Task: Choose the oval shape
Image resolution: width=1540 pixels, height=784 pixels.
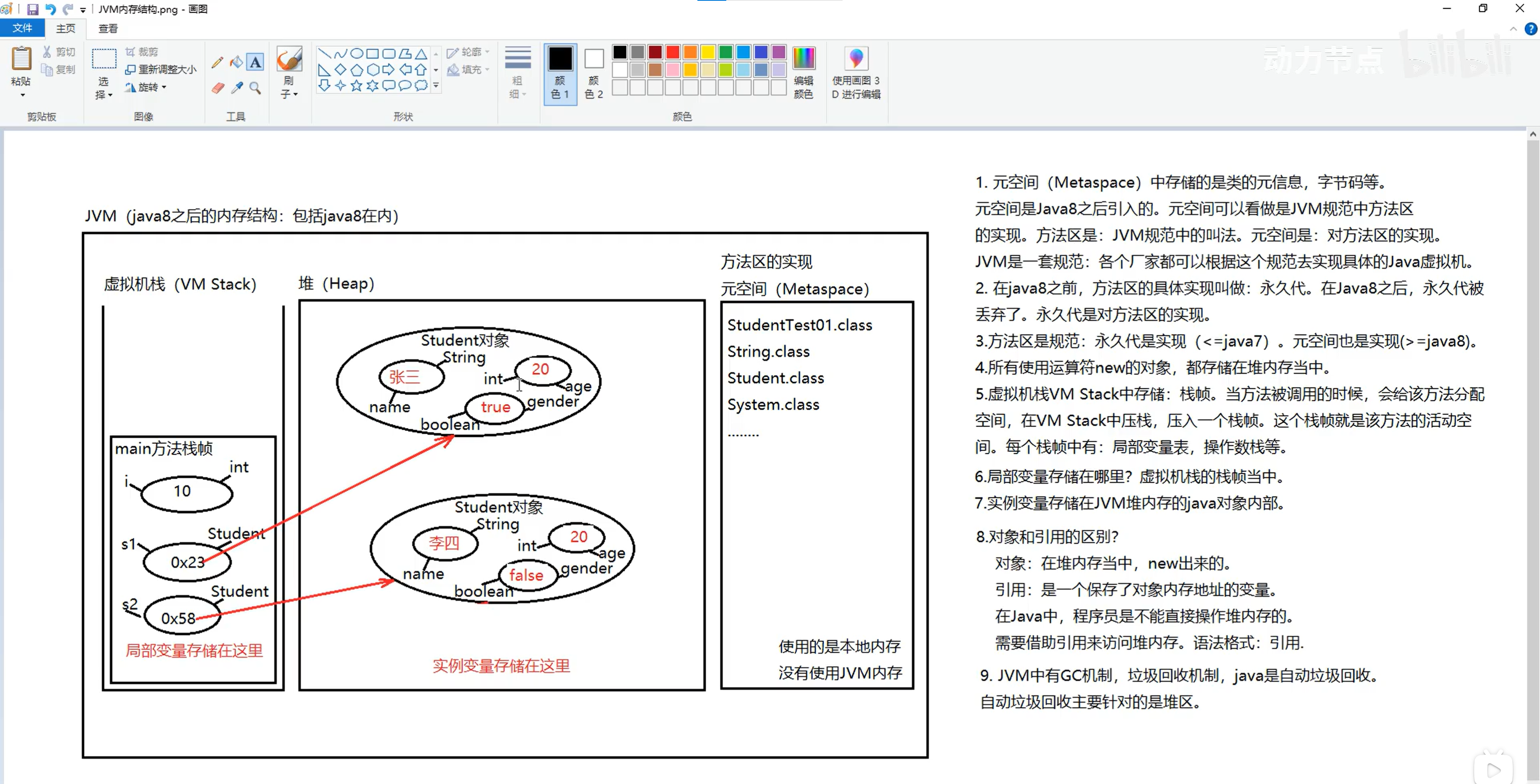Action: click(x=356, y=53)
